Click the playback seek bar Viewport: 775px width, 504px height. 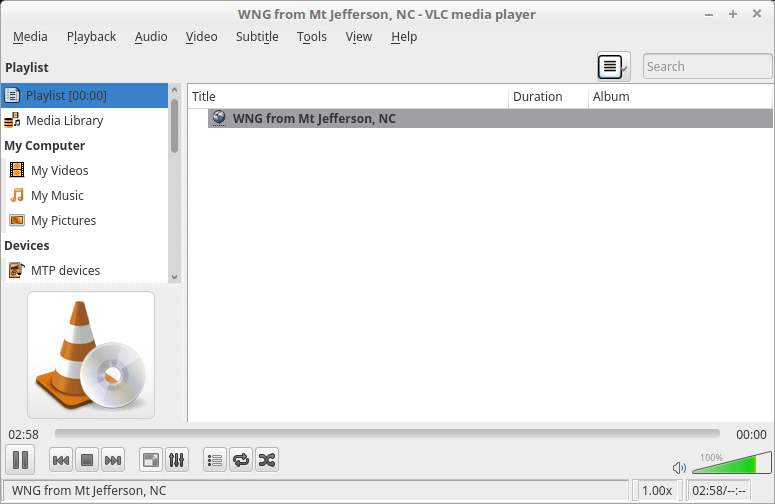(x=388, y=434)
